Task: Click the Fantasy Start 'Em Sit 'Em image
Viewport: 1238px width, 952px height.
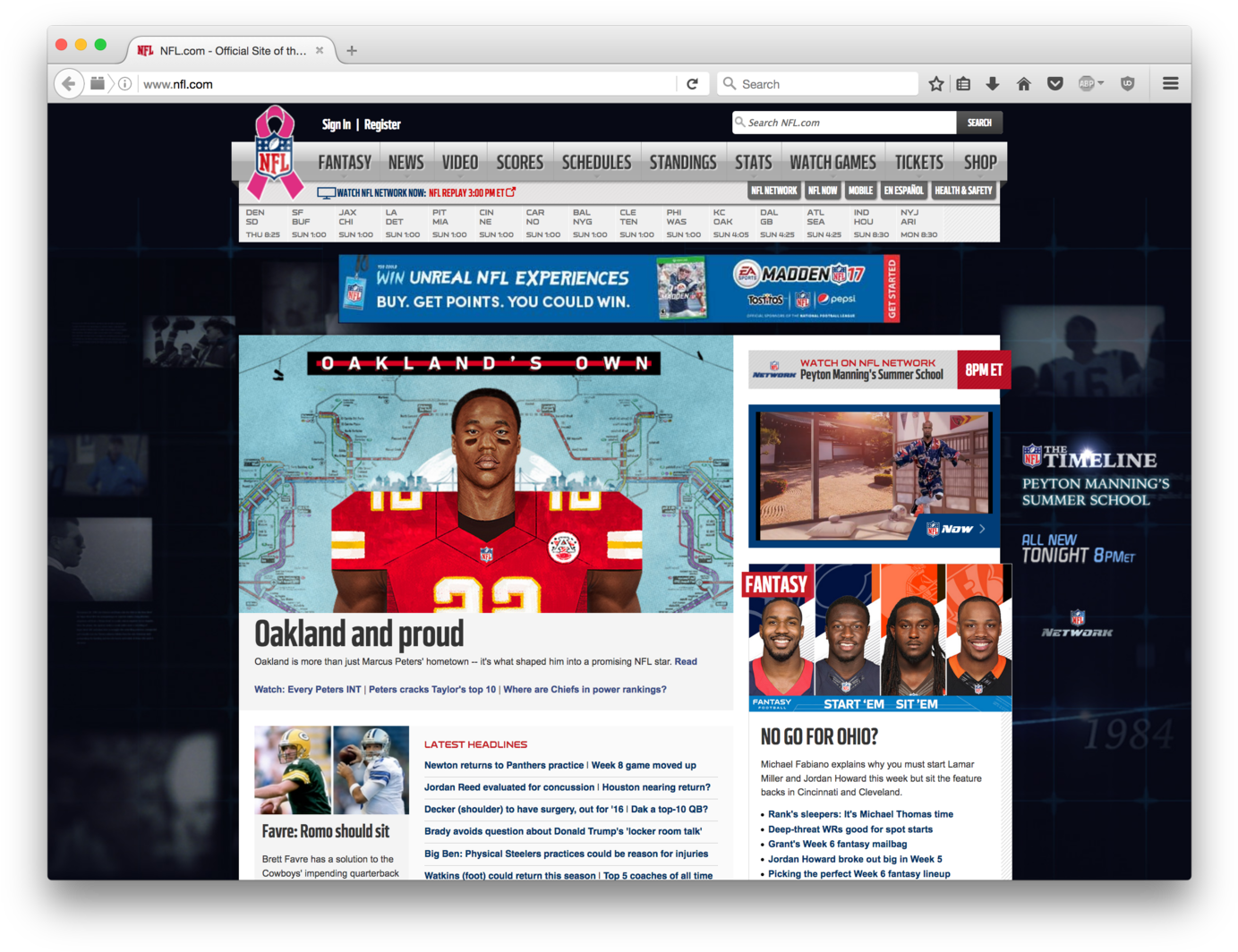Action: (x=880, y=638)
